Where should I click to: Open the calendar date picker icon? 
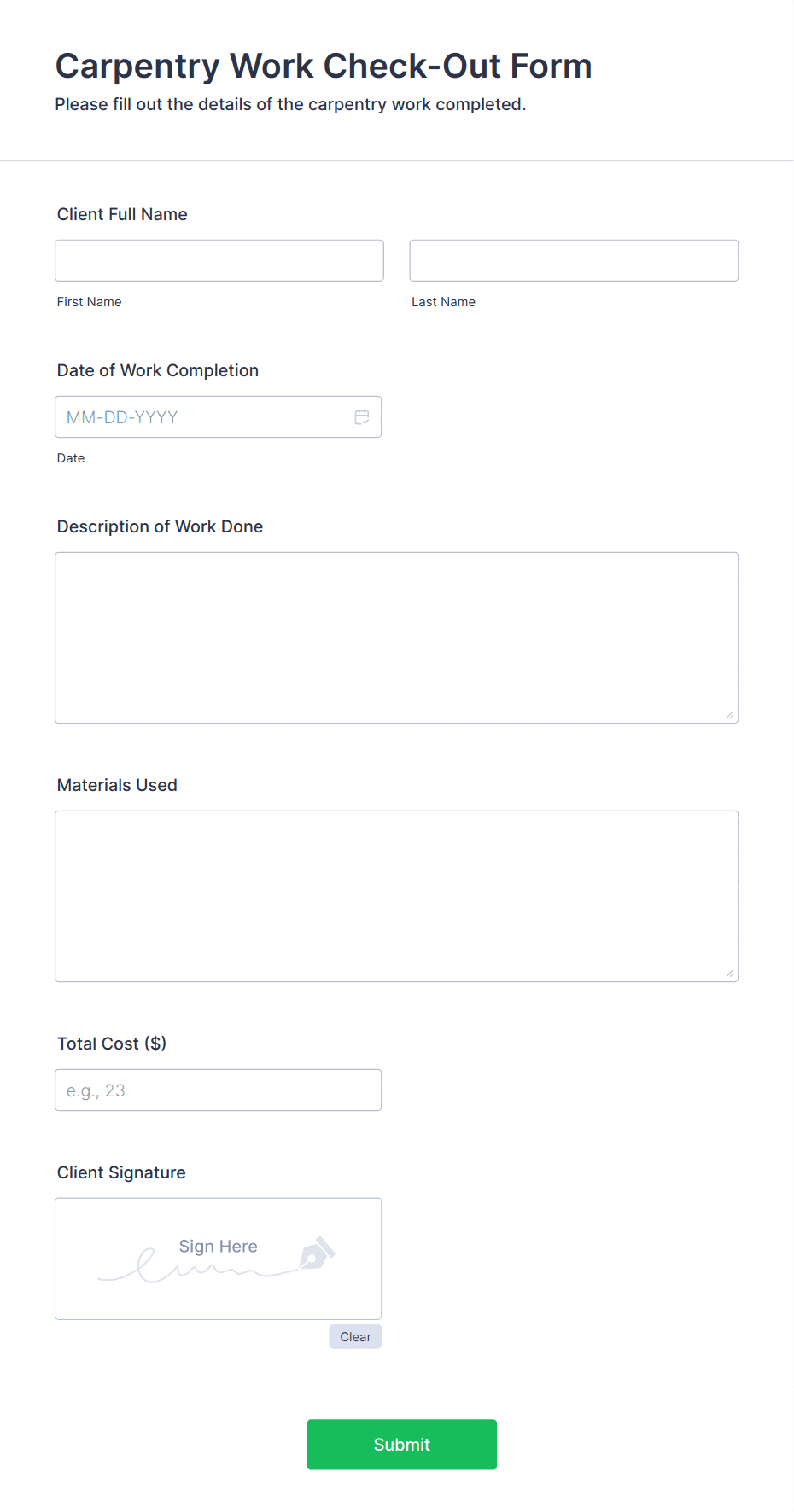pos(362,417)
